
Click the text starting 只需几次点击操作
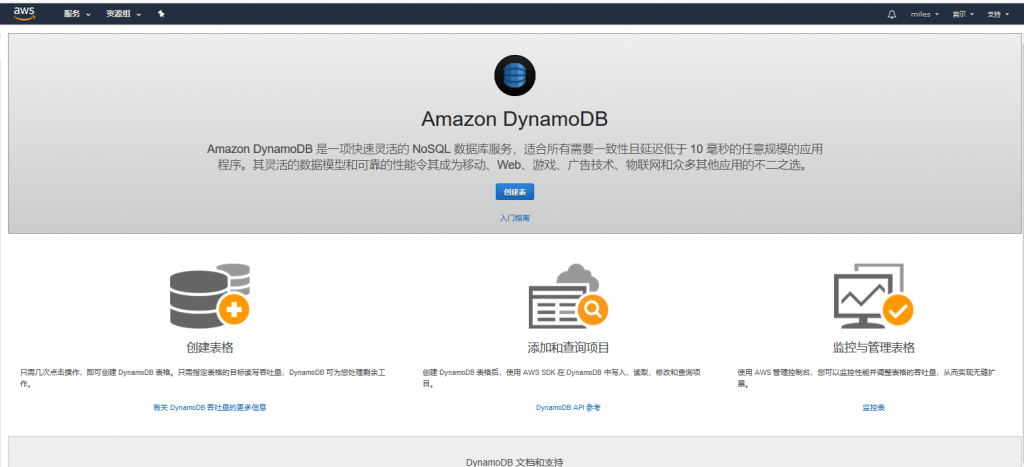tap(202, 378)
